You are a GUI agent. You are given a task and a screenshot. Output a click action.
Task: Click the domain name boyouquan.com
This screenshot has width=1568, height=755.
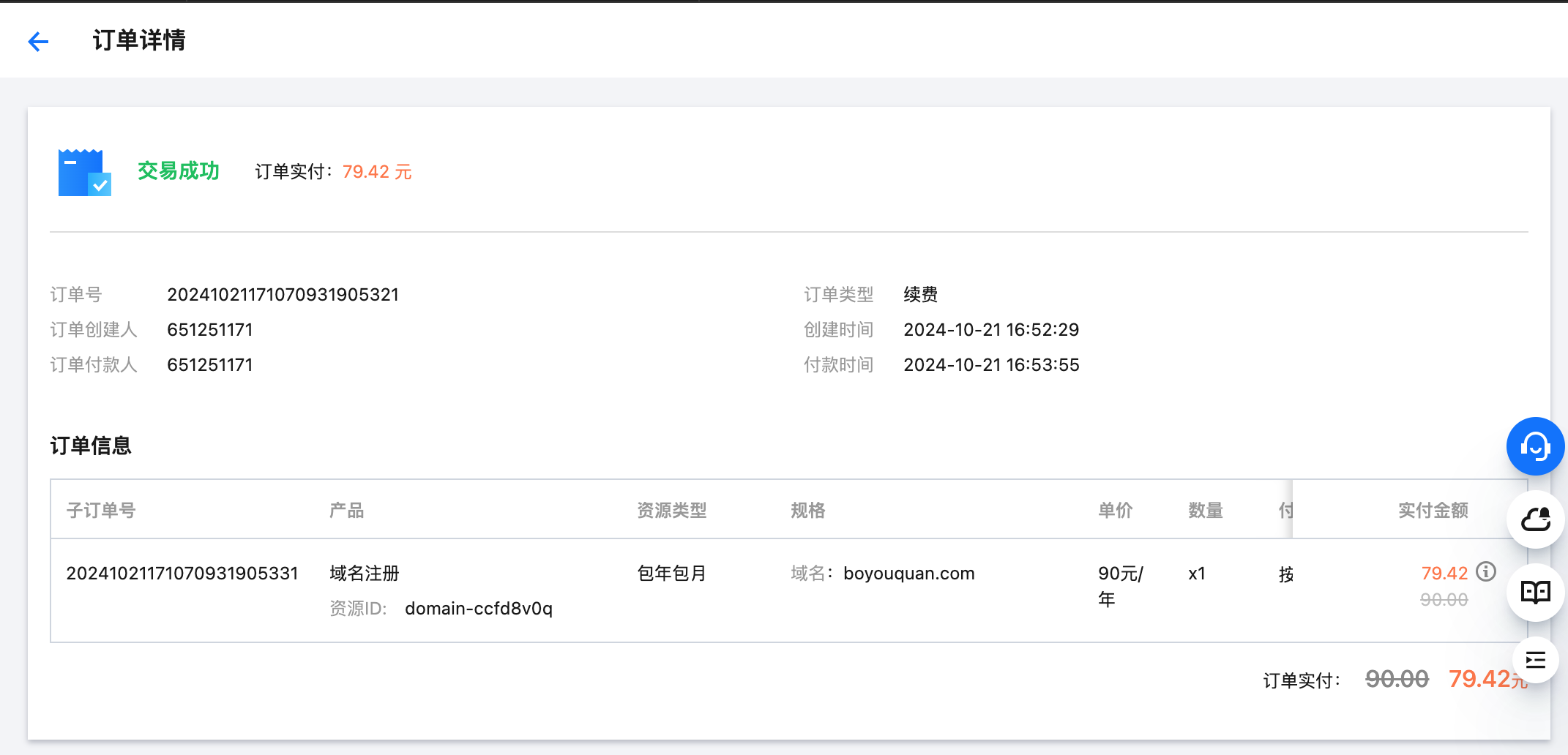click(x=908, y=574)
